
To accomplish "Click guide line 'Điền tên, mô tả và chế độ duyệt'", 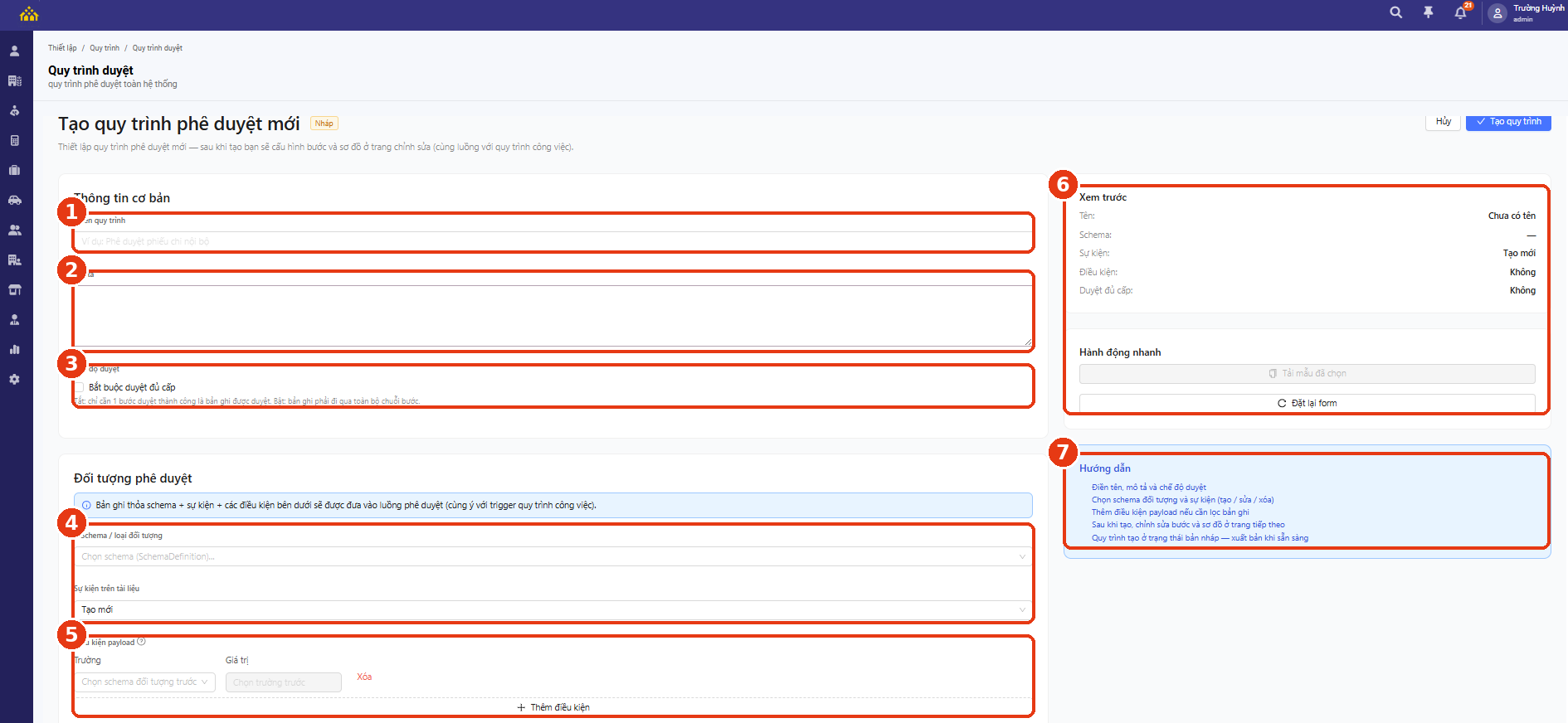I will pyautogui.click(x=1149, y=488).
